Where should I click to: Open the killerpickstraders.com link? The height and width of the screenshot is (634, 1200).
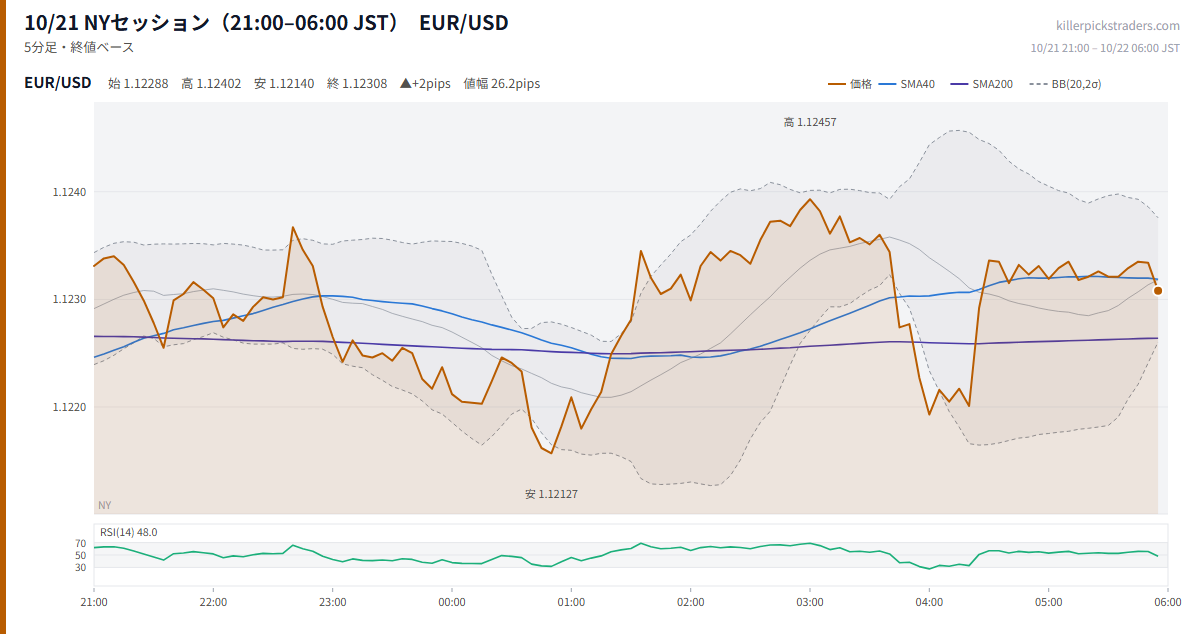[1118, 26]
